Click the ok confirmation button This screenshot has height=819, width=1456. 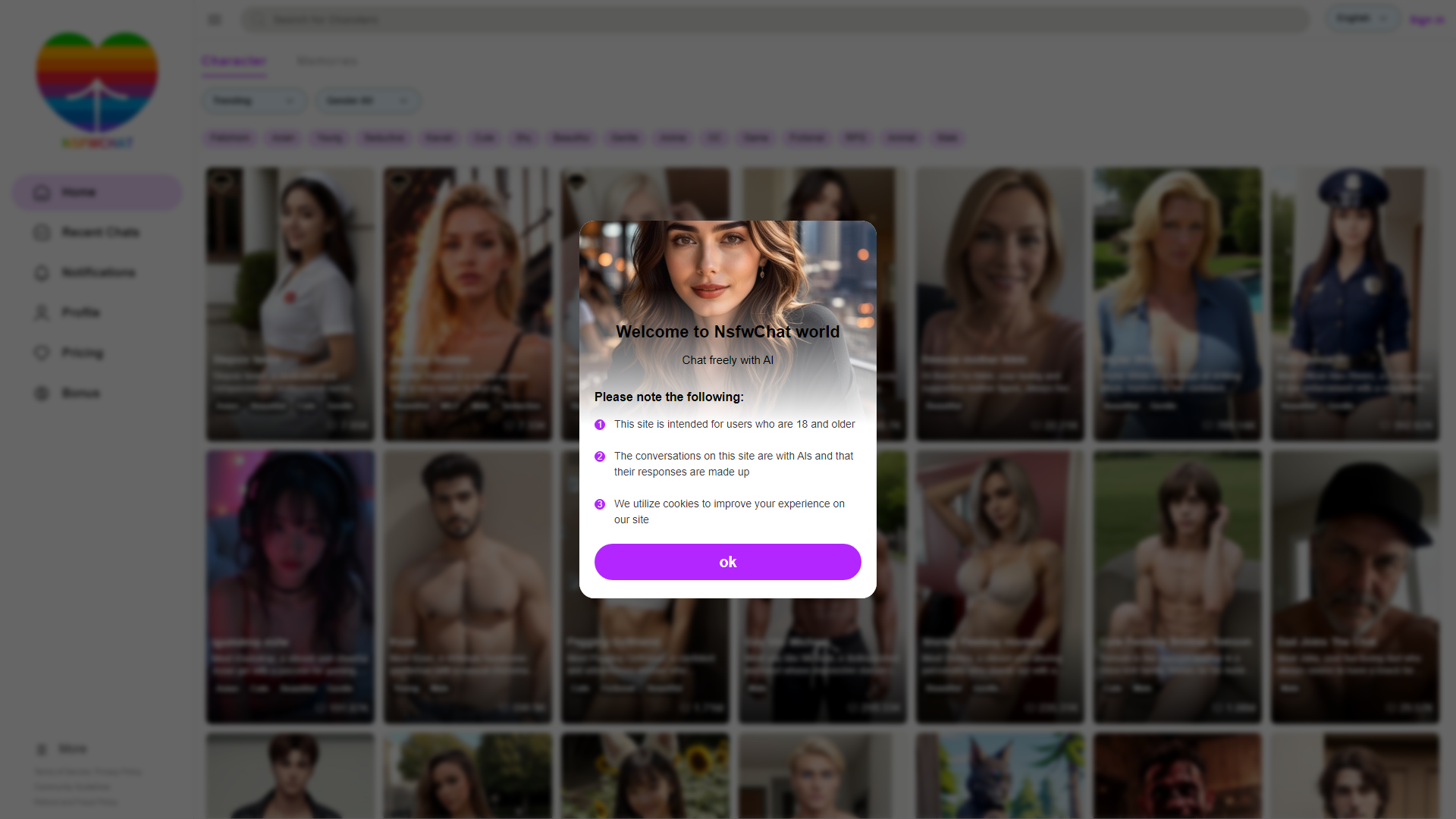point(727,561)
